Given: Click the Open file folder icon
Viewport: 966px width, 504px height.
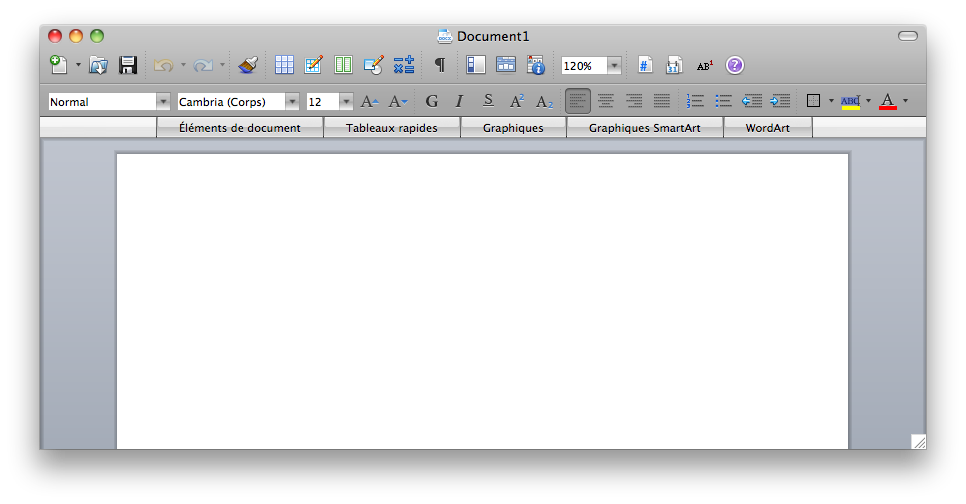Looking at the screenshot, I should coord(98,65).
